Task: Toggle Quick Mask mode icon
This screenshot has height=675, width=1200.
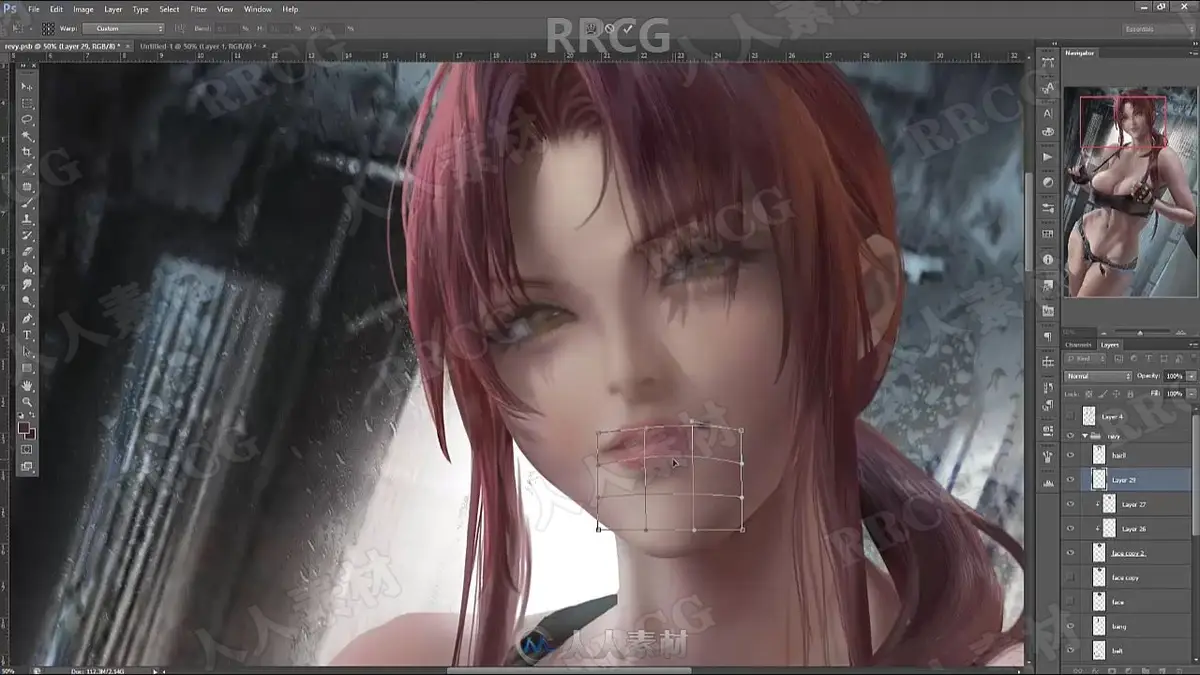Action: pyautogui.click(x=27, y=449)
